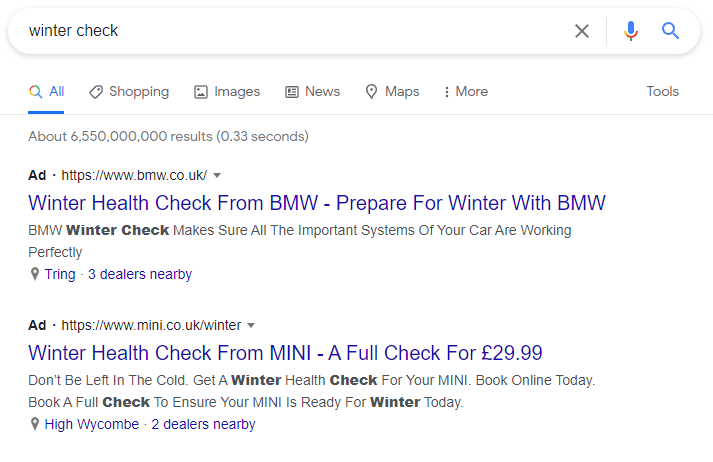Viewport: 713px width, 462px height.
Task: Click the map pin icon beside Tring
Action: click(35, 274)
